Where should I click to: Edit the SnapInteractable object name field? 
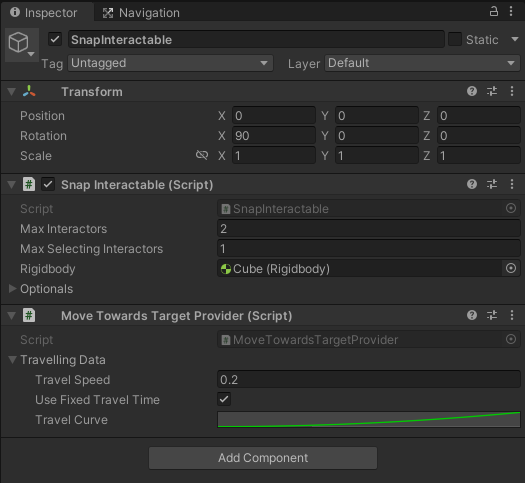256,39
